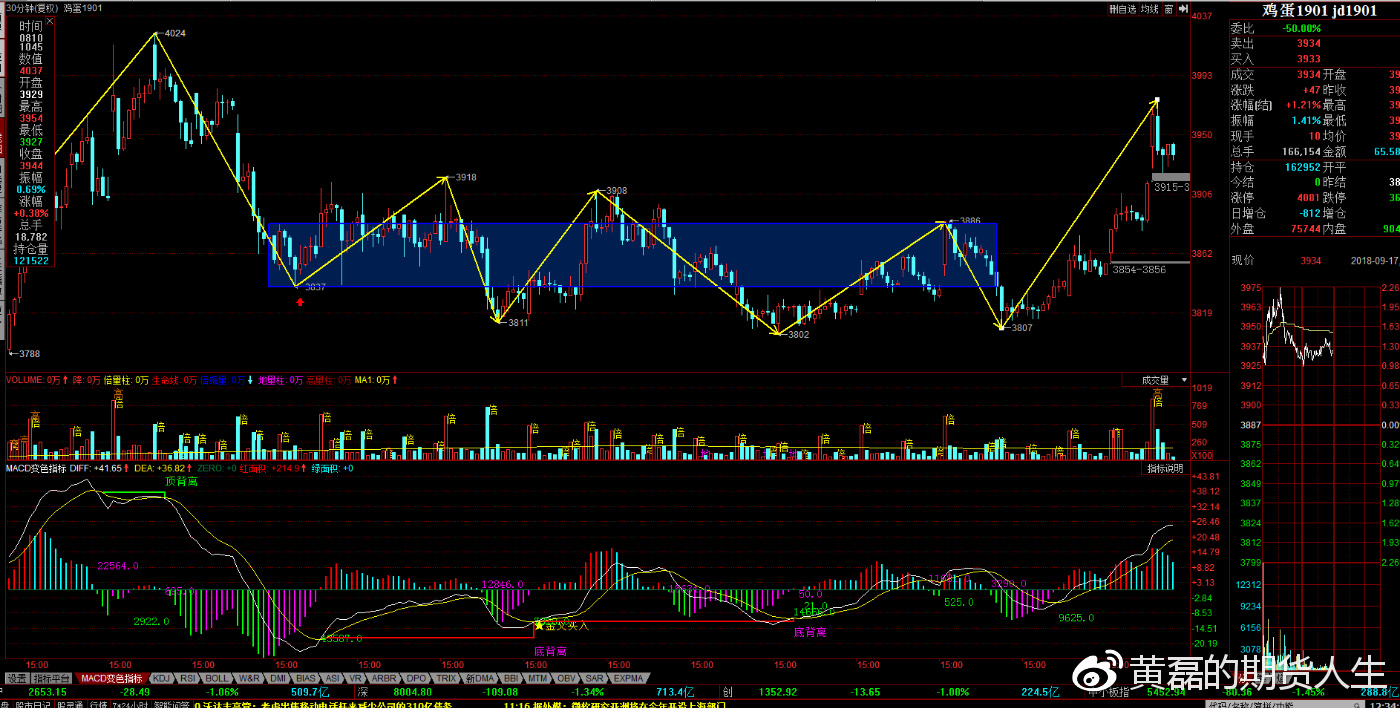Click the 委比 -50.00% value
The width and height of the screenshot is (1400, 708).
[1301, 28]
